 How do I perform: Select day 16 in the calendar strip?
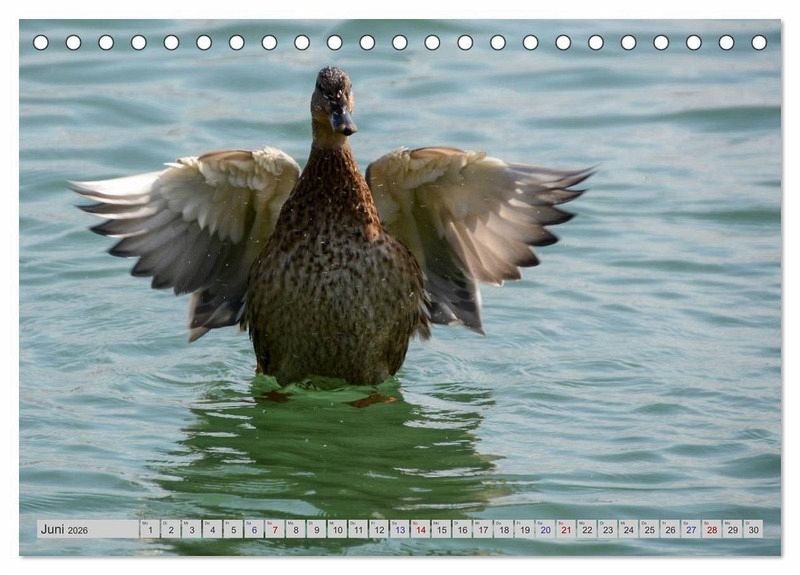coord(462,529)
